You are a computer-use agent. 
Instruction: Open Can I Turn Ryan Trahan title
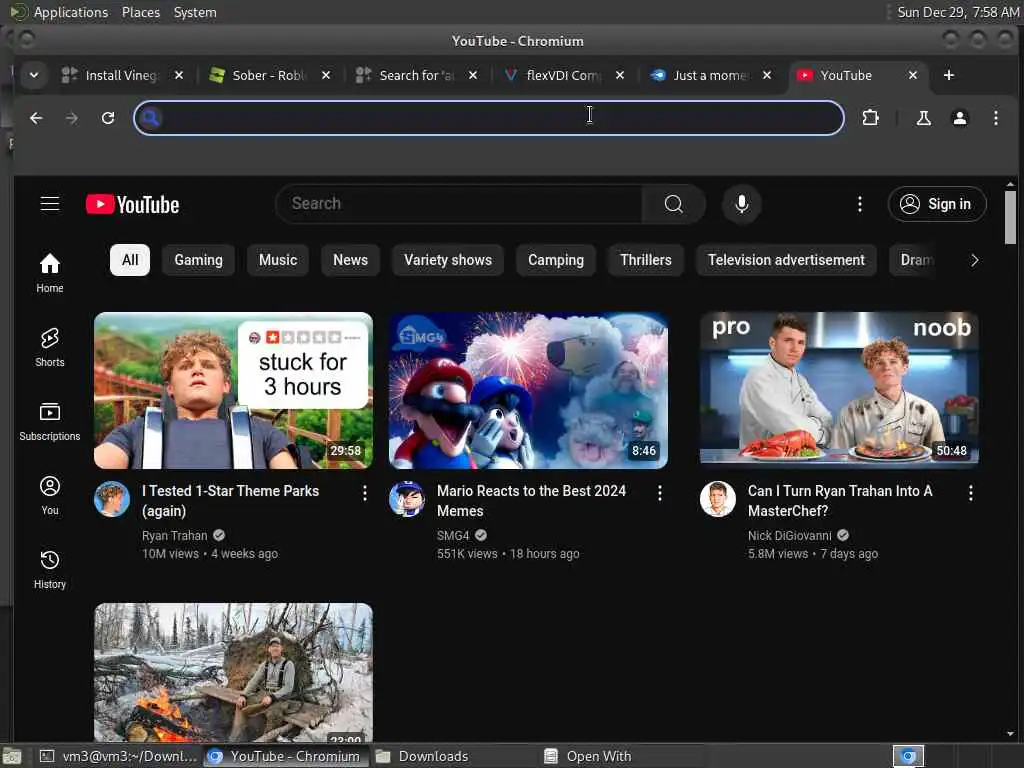pyautogui.click(x=840, y=501)
